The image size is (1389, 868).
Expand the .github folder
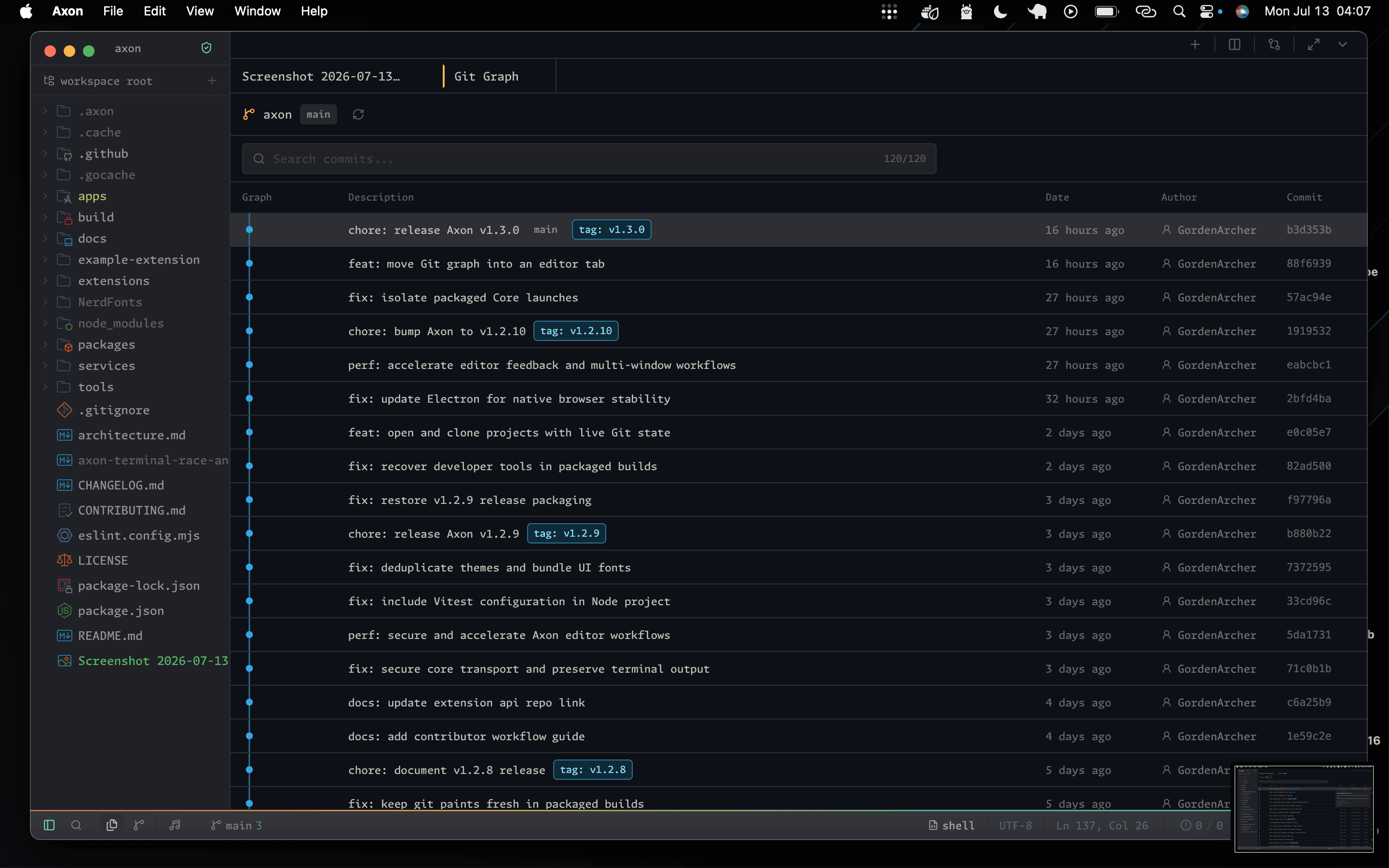pyautogui.click(x=103, y=153)
